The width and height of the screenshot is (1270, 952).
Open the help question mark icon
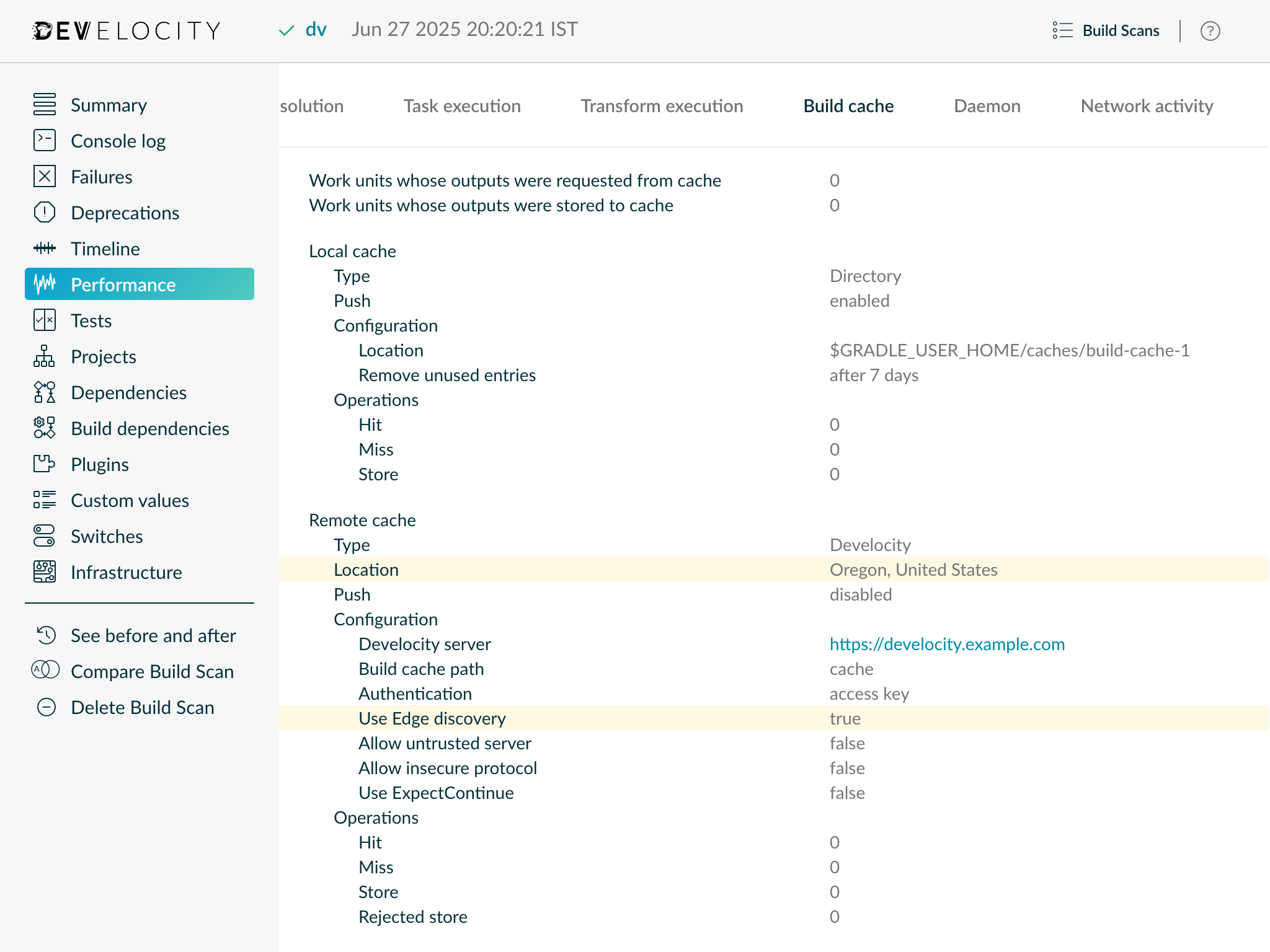click(1210, 30)
